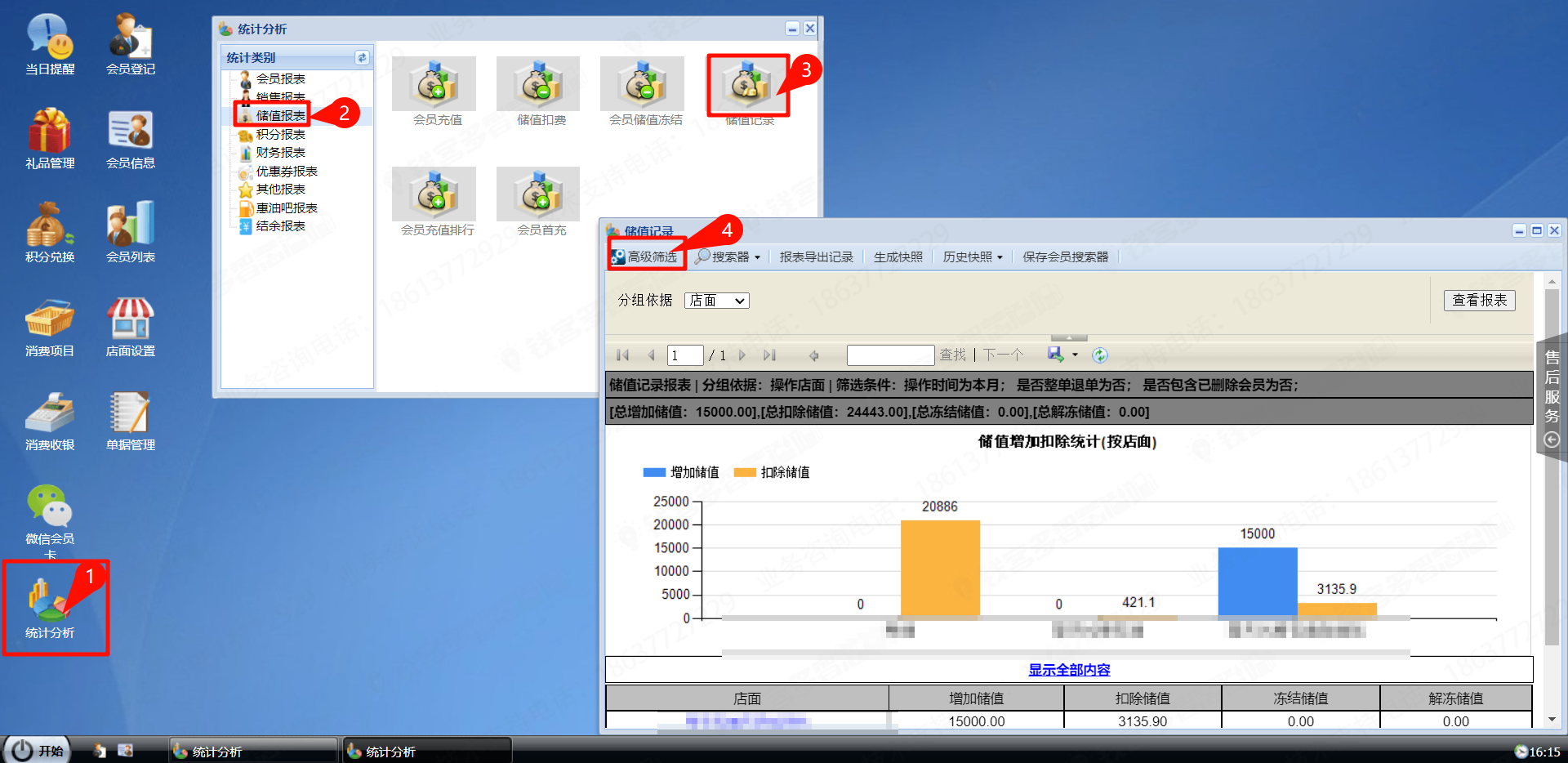Select 财务报表 in the category list
The image size is (1568, 763).
click(280, 153)
